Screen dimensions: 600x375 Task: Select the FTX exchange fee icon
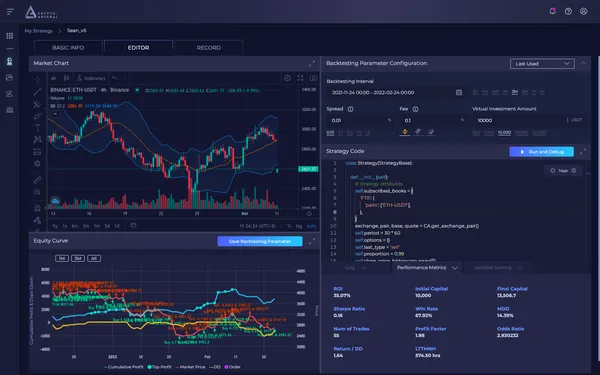[418, 132]
